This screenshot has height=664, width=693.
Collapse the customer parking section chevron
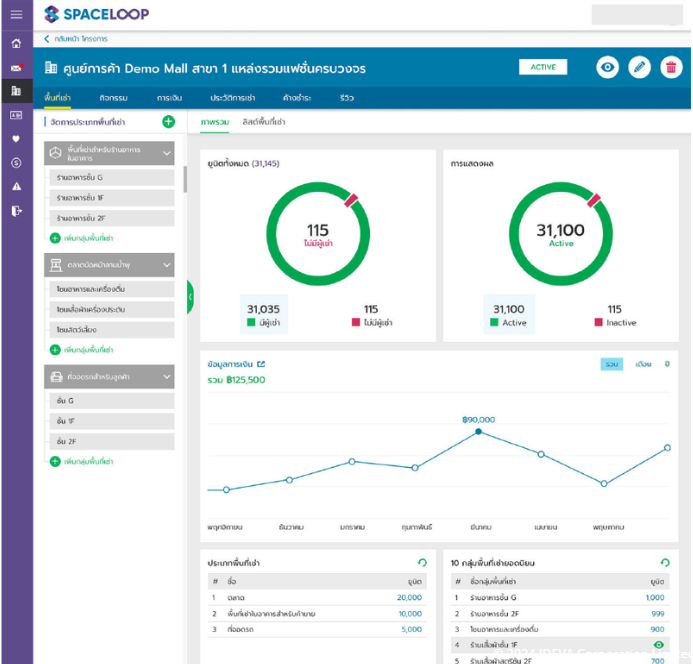coord(167,377)
